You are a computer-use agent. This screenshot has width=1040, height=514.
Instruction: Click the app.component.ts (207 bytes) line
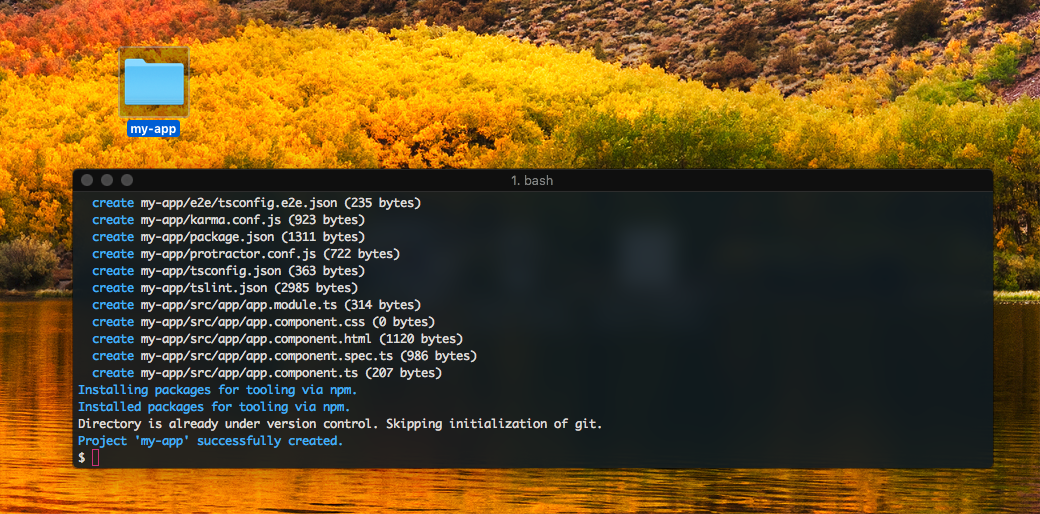[x=267, y=373]
